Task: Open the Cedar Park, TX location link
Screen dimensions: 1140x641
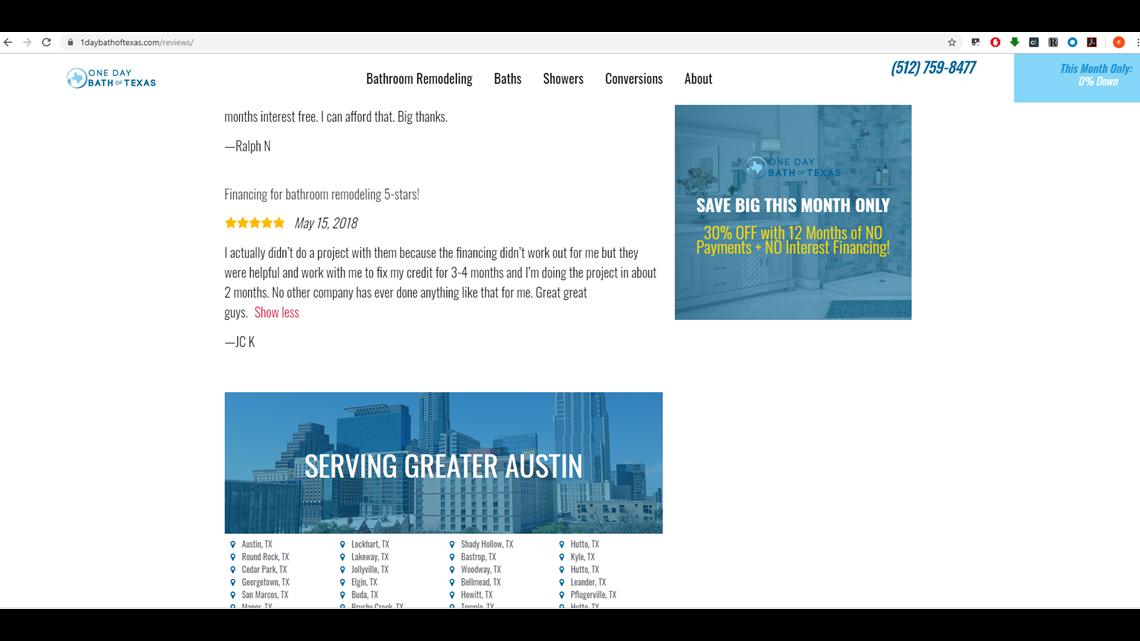Action: pyautogui.click(x=264, y=570)
